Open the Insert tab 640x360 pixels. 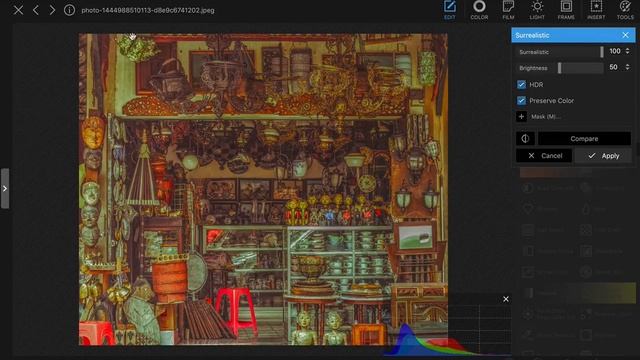point(596,10)
